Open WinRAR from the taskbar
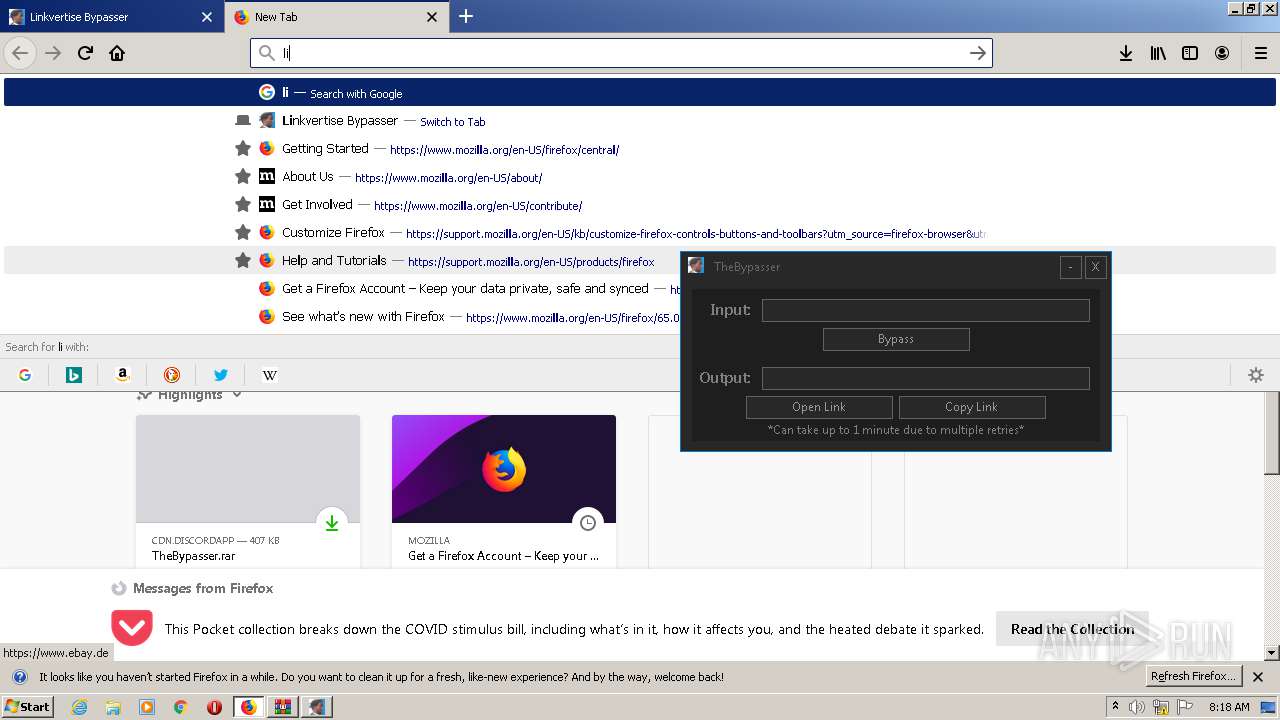1280x720 pixels. 283,707
